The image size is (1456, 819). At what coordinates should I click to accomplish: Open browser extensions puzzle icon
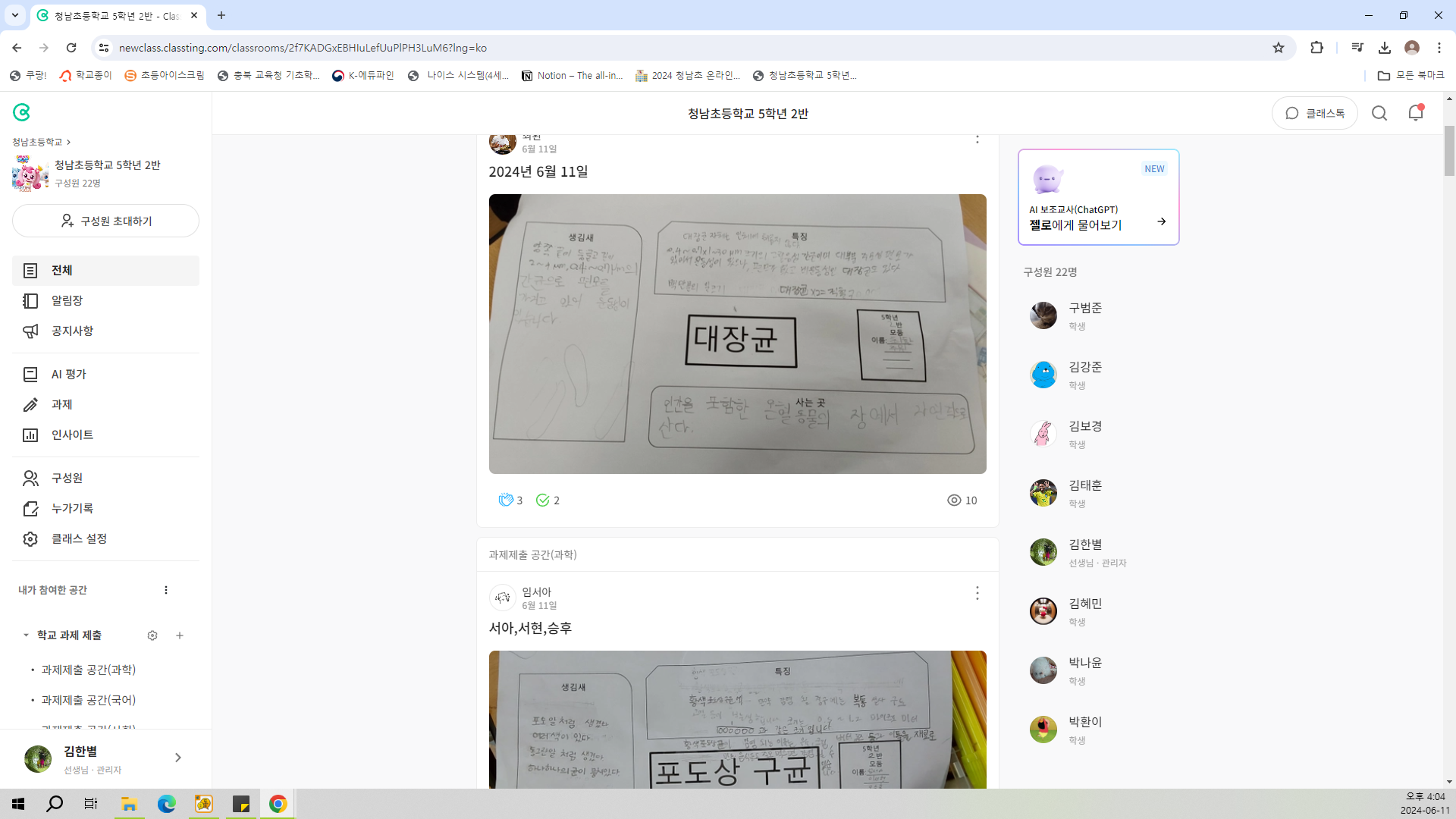1316,48
